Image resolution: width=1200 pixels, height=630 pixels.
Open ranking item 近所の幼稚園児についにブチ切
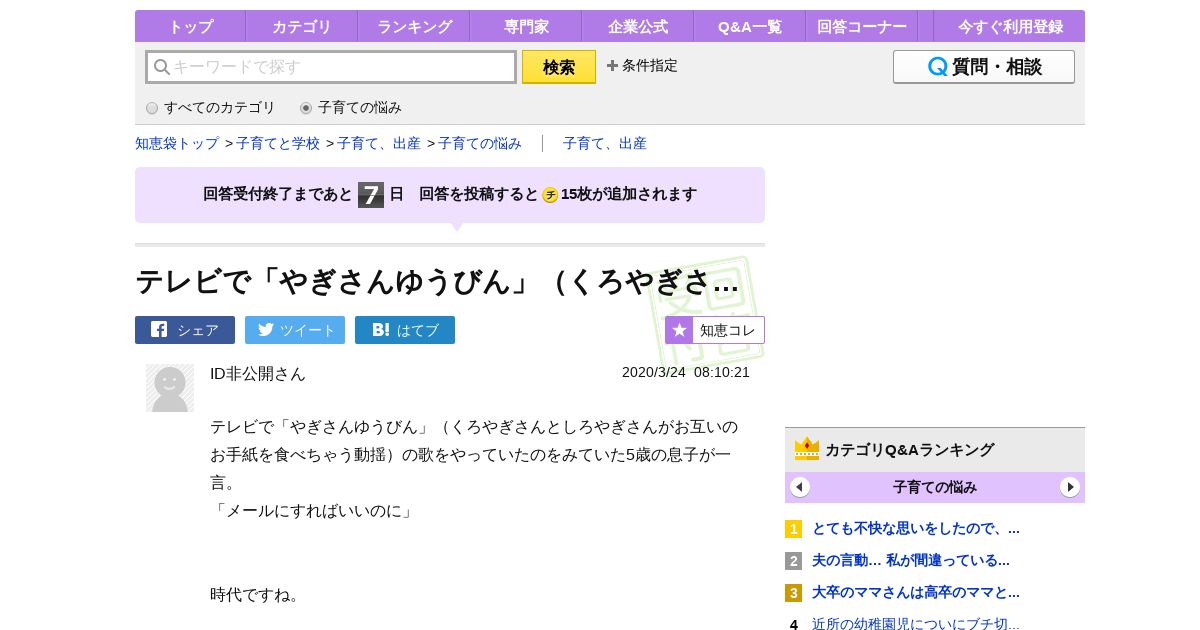coord(916,624)
